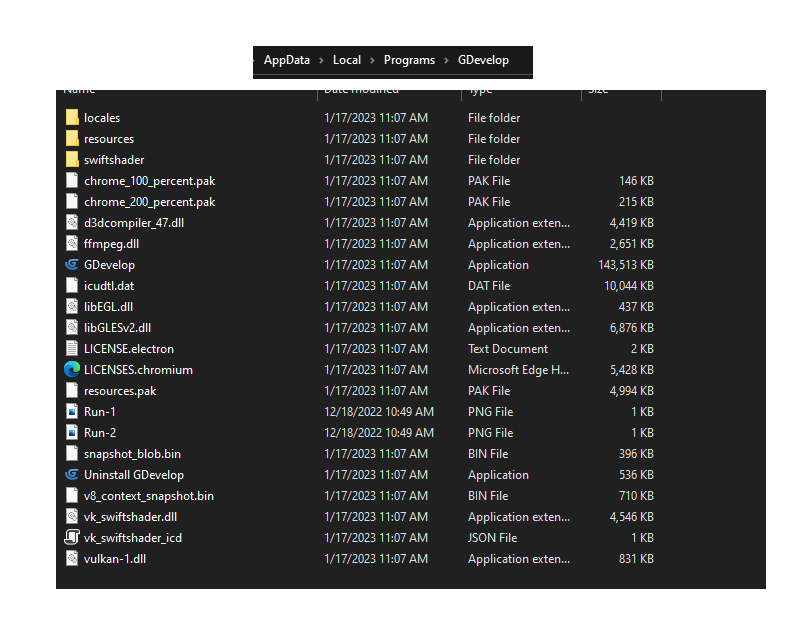Image resolution: width=801 pixels, height=636 pixels.
Task: Click the Uninstall GDevelop application icon
Action: [x=72, y=475]
